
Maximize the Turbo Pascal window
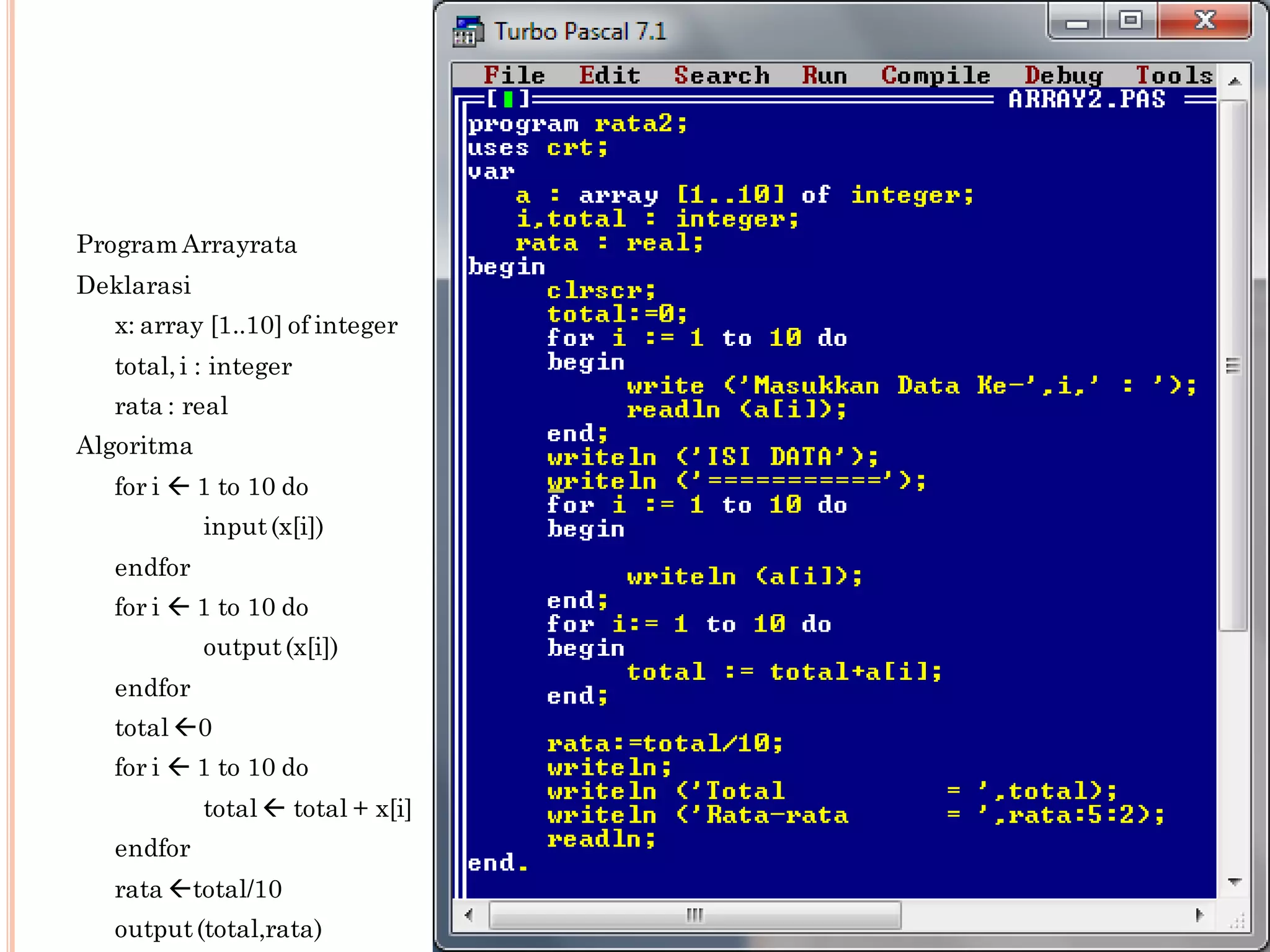tap(1130, 21)
